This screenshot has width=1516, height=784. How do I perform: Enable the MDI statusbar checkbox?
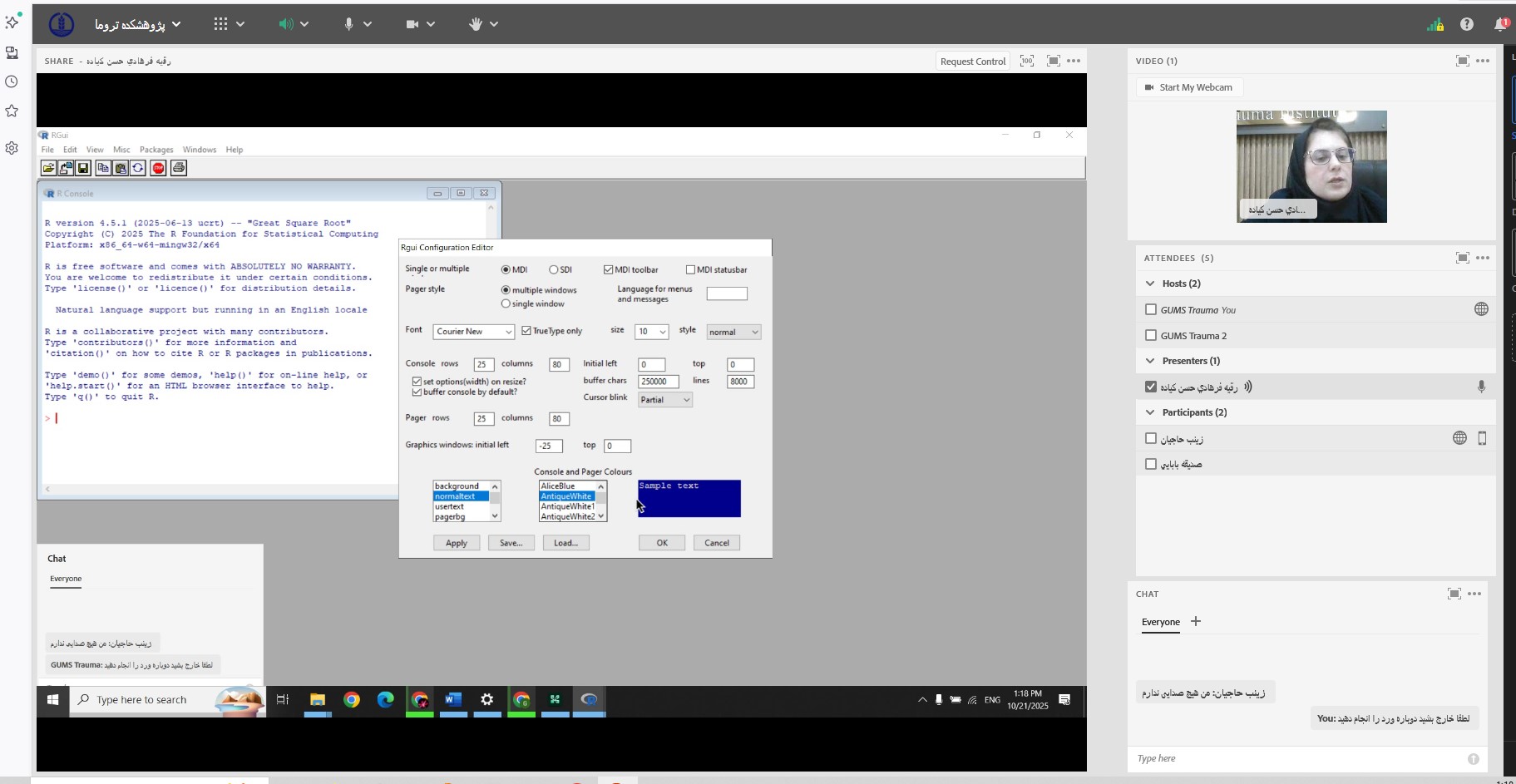coord(690,269)
